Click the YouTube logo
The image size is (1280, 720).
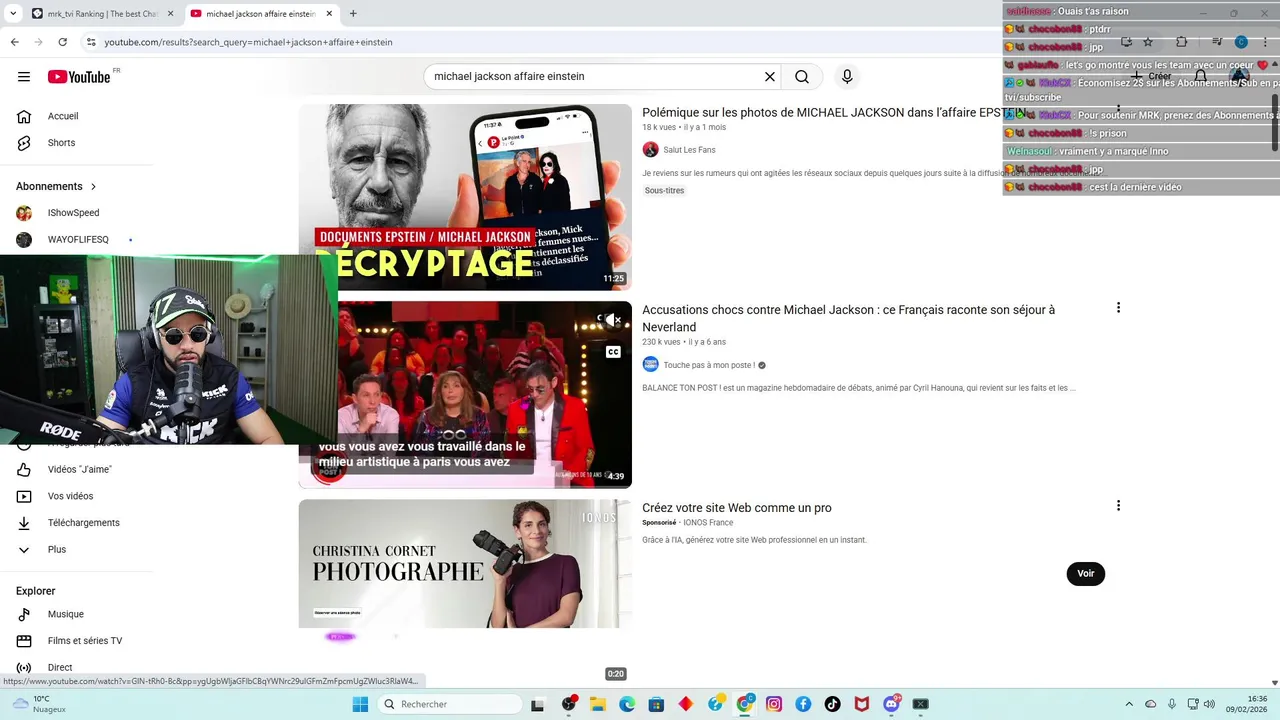(79, 77)
